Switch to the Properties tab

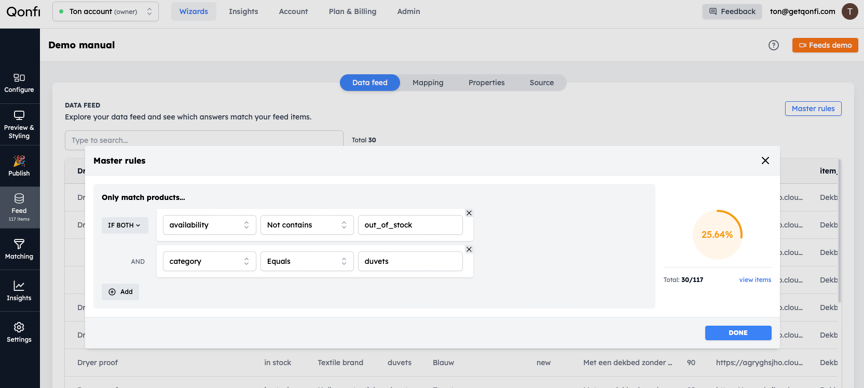(487, 83)
